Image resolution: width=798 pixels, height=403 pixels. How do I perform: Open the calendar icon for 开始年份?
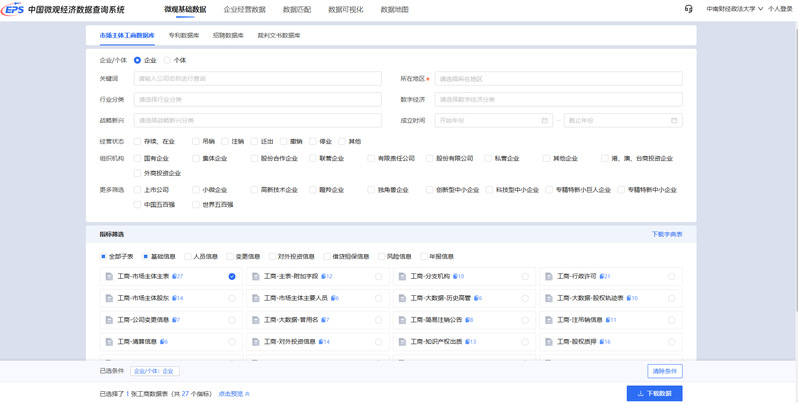tap(545, 121)
